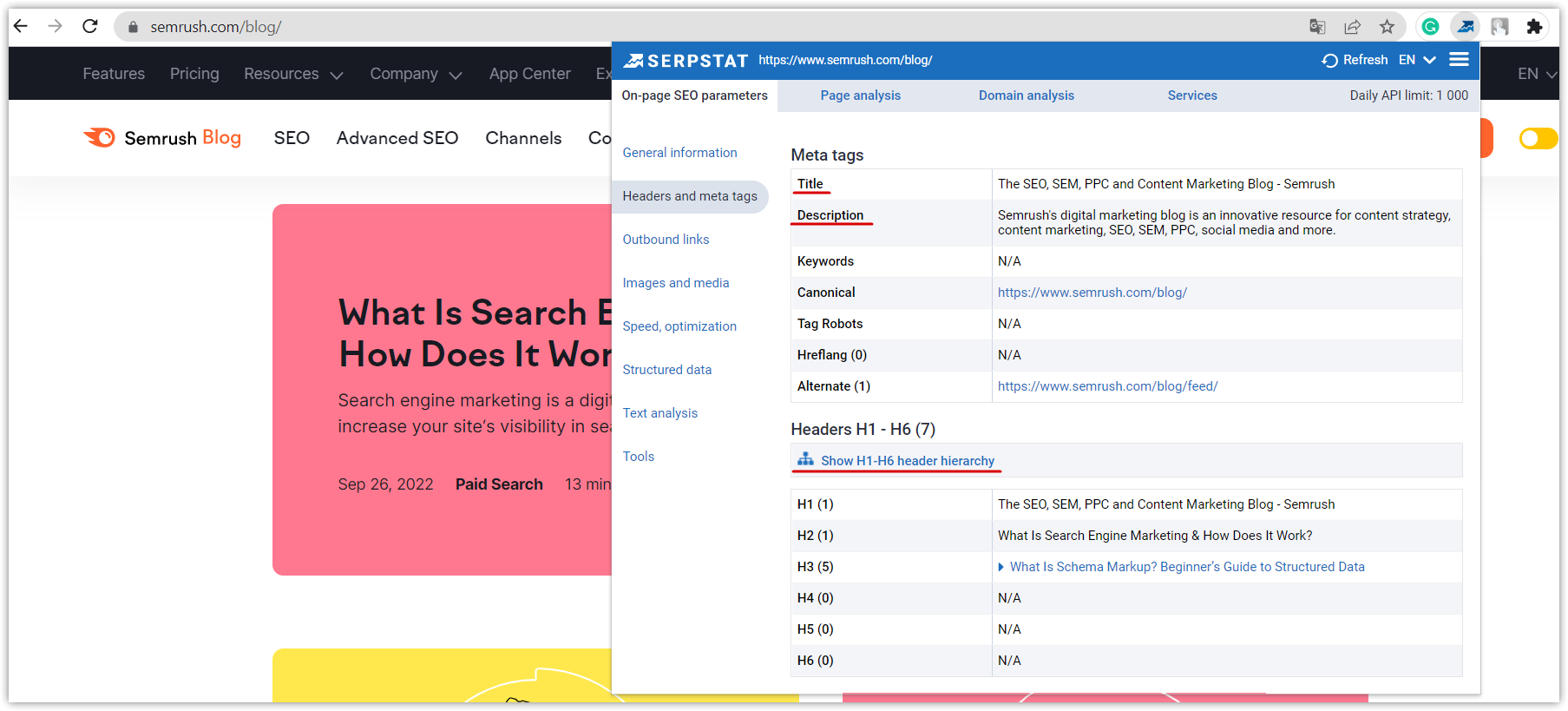This screenshot has height=711, width=1568.
Task: Click the Serpstat extension icon in toolbar
Action: [1466, 27]
